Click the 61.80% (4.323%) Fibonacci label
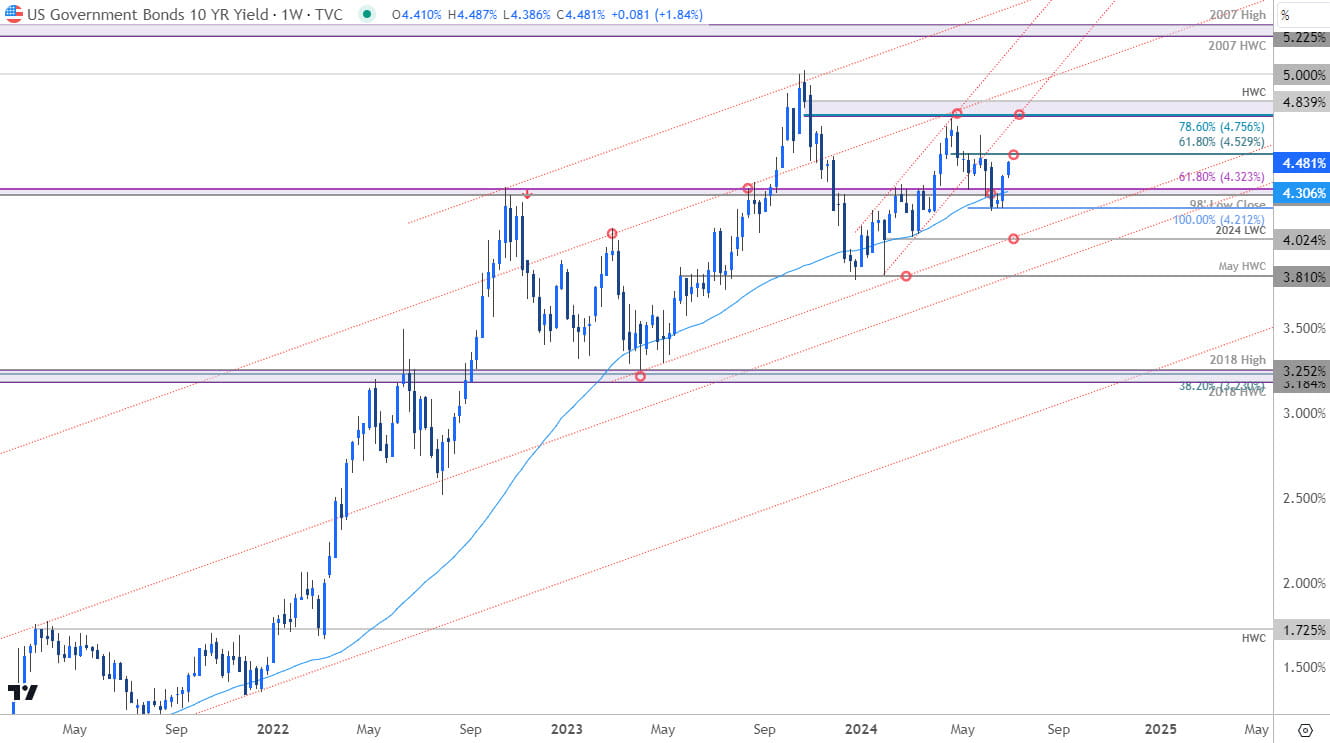The width and height of the screenshot is (1330, 743). point(1222,177)
